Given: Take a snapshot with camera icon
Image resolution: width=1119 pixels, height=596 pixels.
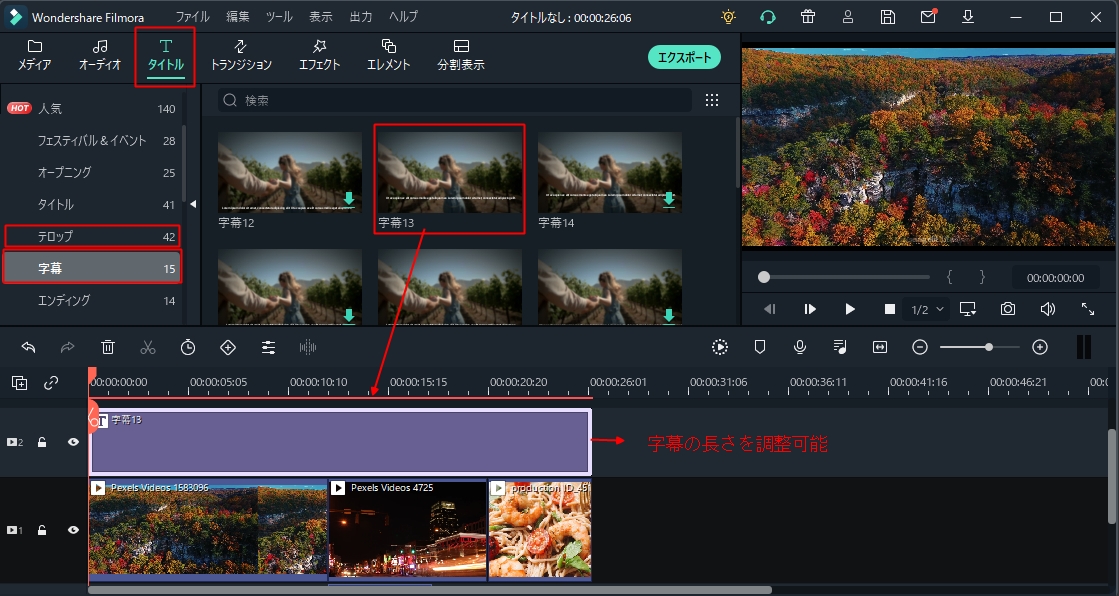Looking at the screenshot, I should (1008, 309).
